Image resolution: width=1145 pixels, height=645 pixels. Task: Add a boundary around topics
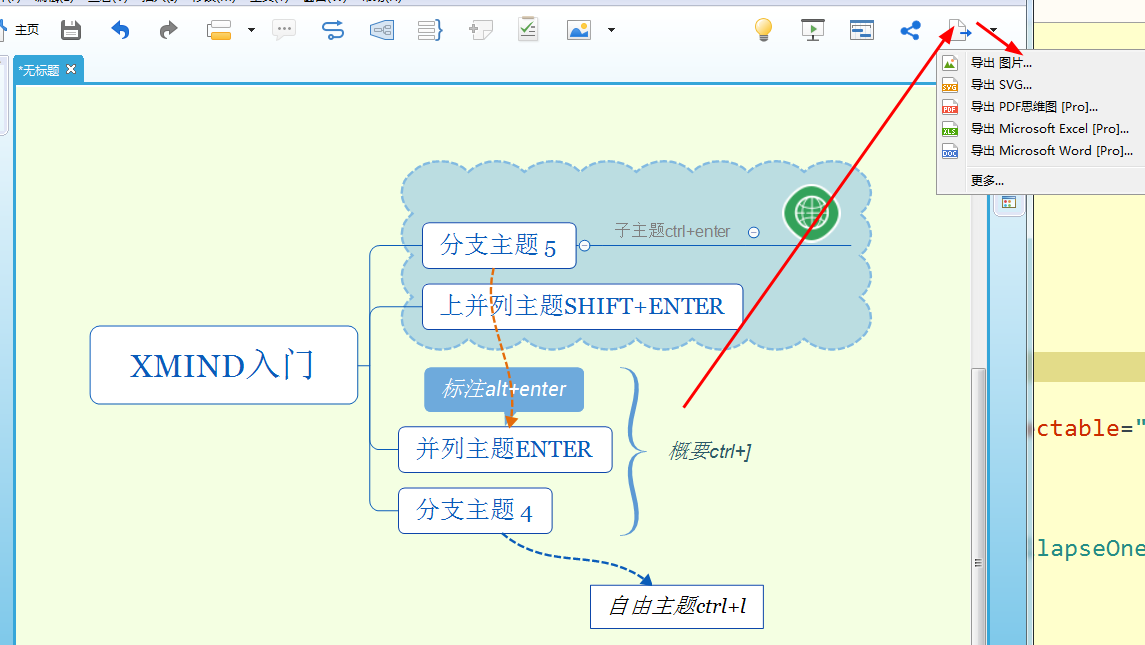click(381, 30)
